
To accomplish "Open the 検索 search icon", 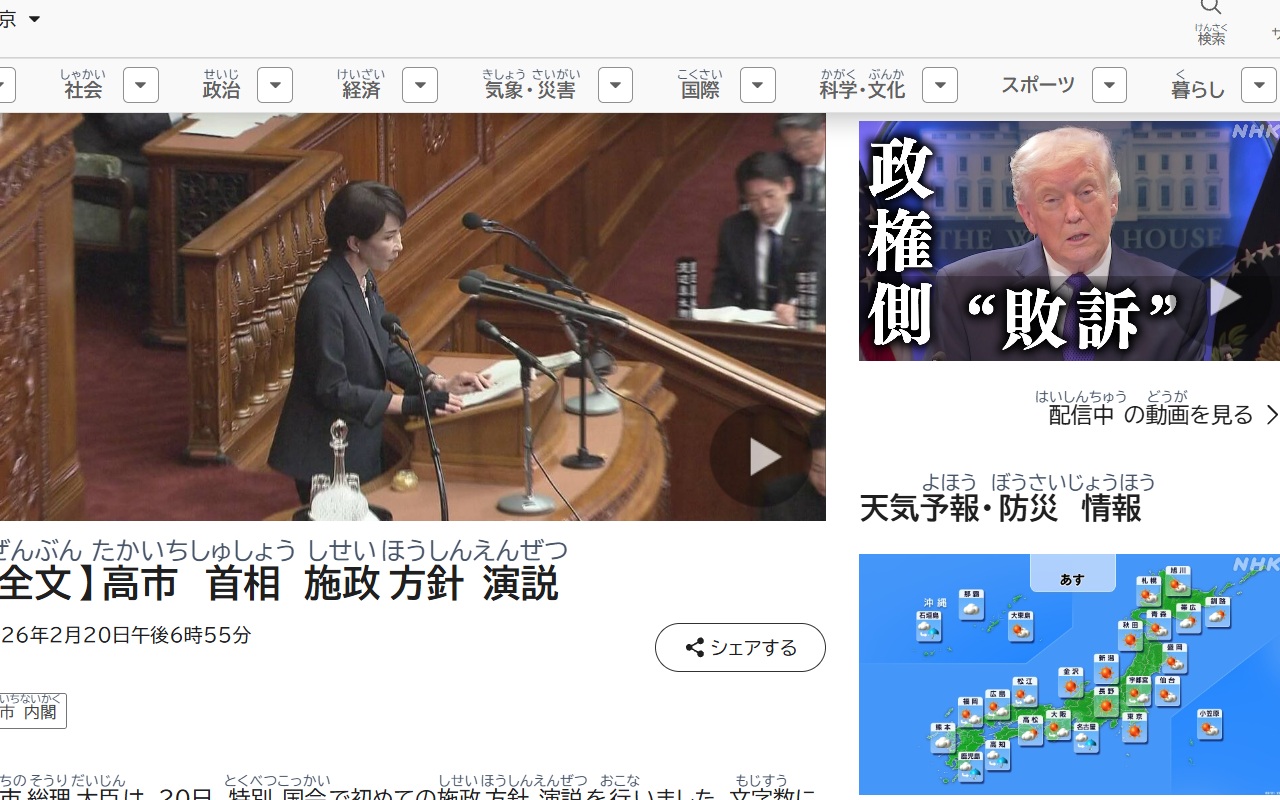I will coord(1211,22).
